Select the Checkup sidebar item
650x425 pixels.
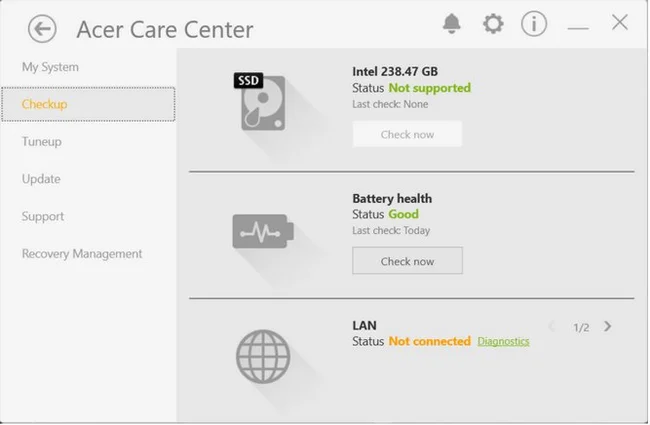tap(88, 104)
